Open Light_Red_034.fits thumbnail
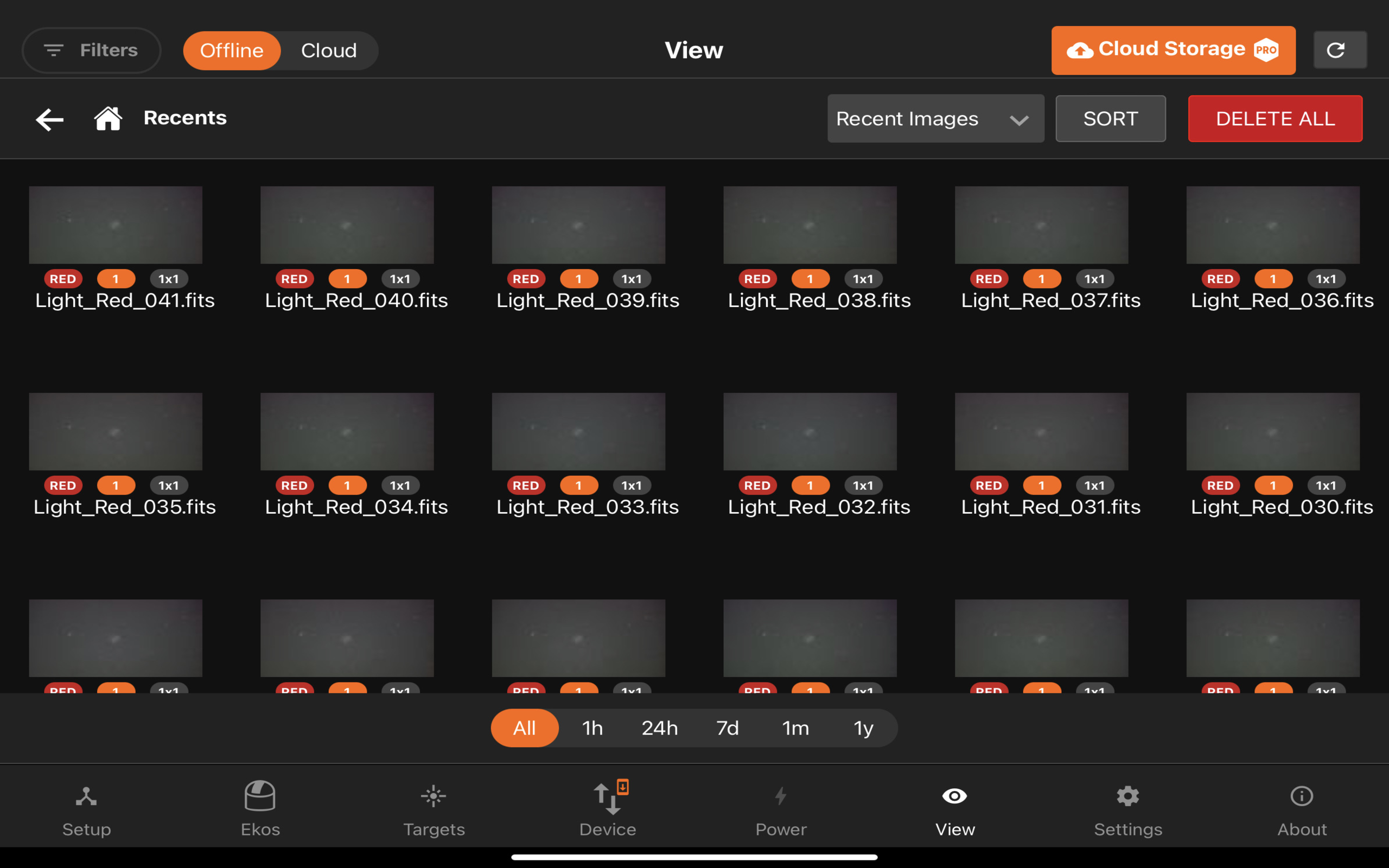1389x868 pixels. click(x=347, y=432)
